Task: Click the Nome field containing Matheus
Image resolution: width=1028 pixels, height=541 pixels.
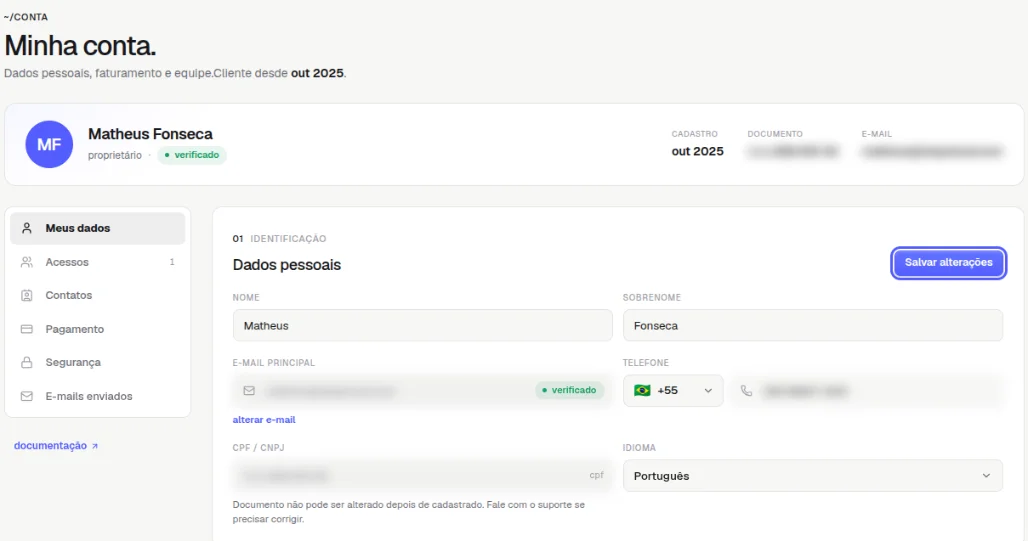Action: (422, 325)
